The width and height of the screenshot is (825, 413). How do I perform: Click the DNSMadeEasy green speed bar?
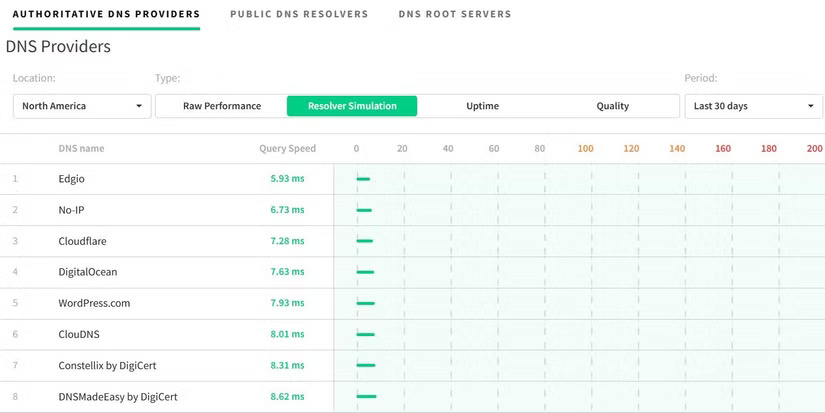tap(366, 397)
